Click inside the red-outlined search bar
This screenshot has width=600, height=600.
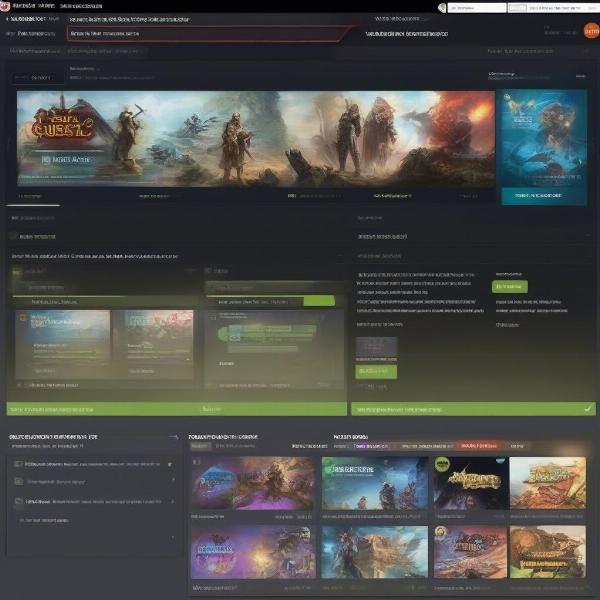(207, 34)
